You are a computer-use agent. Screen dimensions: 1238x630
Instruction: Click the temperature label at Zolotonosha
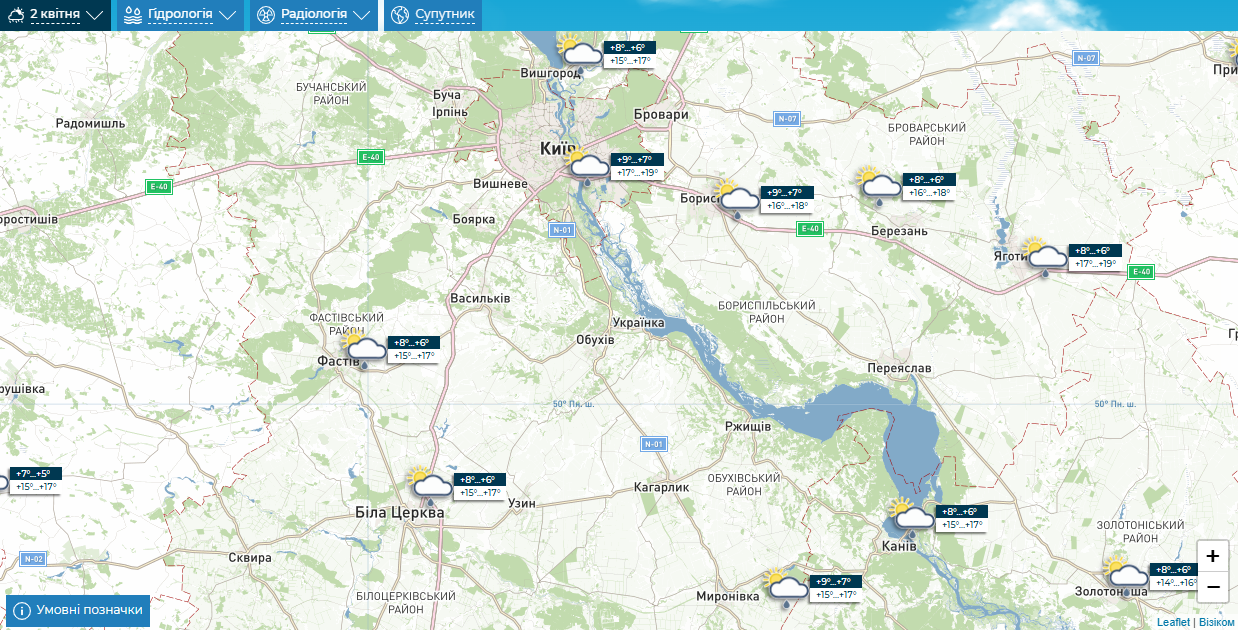click(1174, 576)
